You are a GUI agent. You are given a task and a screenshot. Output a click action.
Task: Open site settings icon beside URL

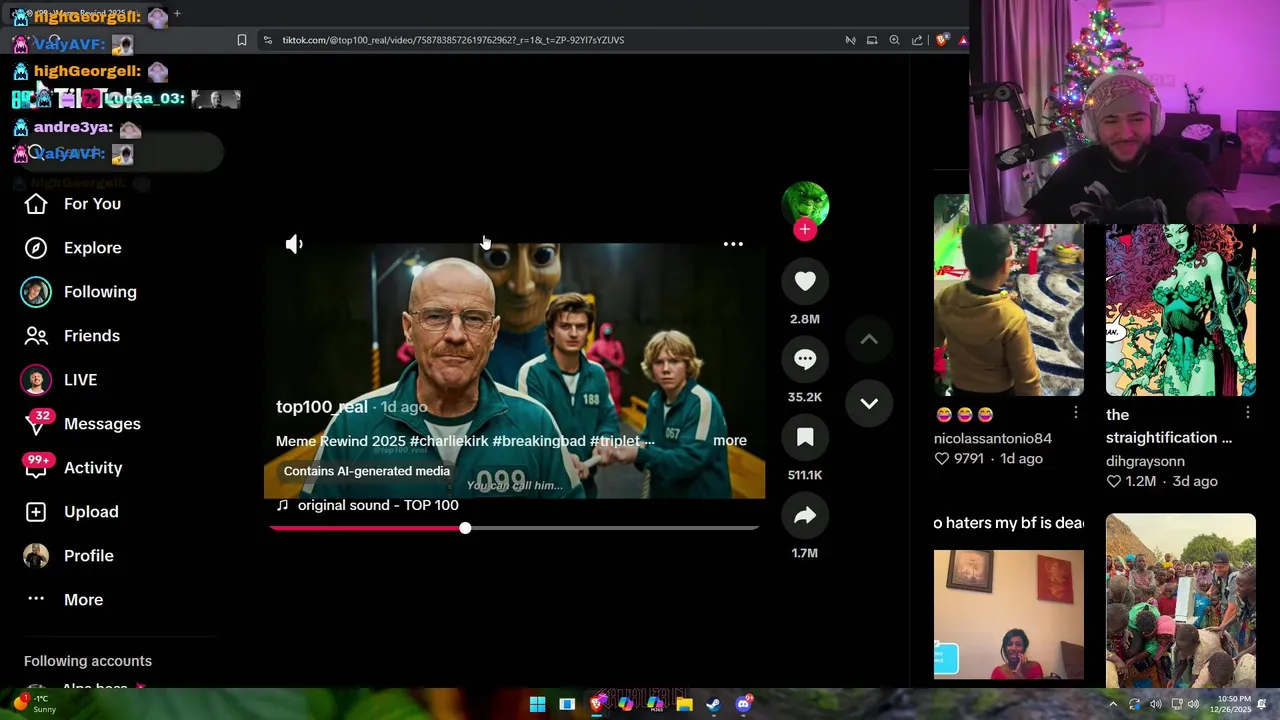coord(267,40)
